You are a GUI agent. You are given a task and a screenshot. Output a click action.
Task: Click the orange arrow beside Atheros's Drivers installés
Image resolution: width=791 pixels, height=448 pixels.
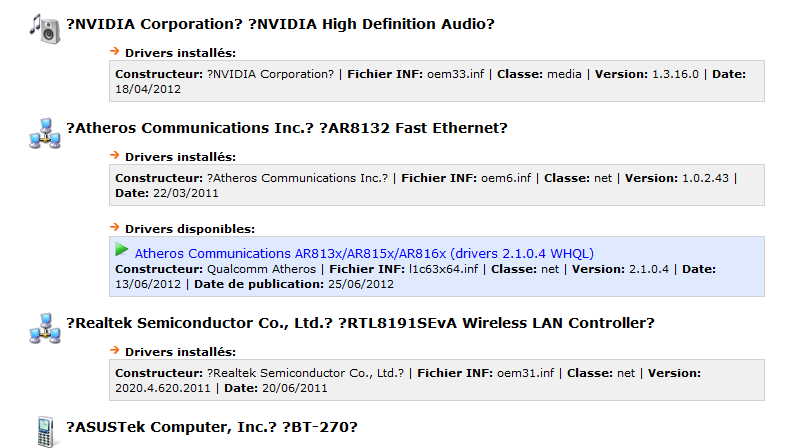pyautogui.click(x=115, y=155)
